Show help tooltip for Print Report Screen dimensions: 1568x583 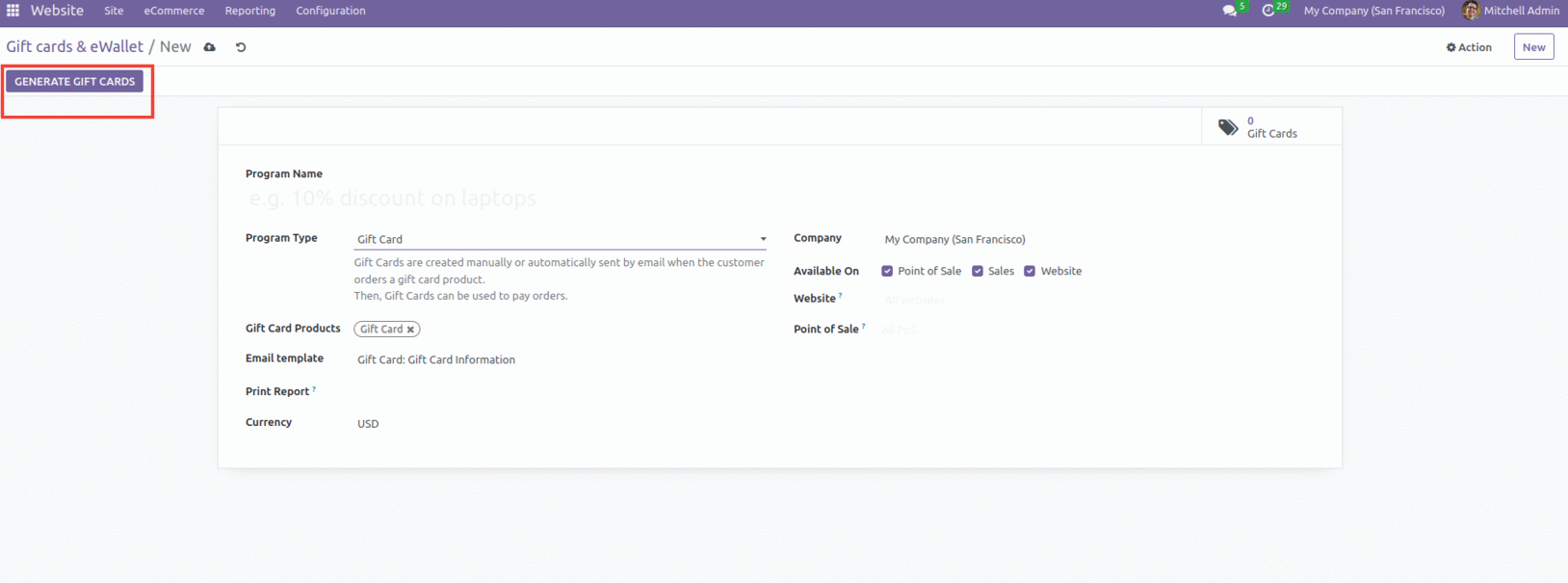tap(314, 389)
